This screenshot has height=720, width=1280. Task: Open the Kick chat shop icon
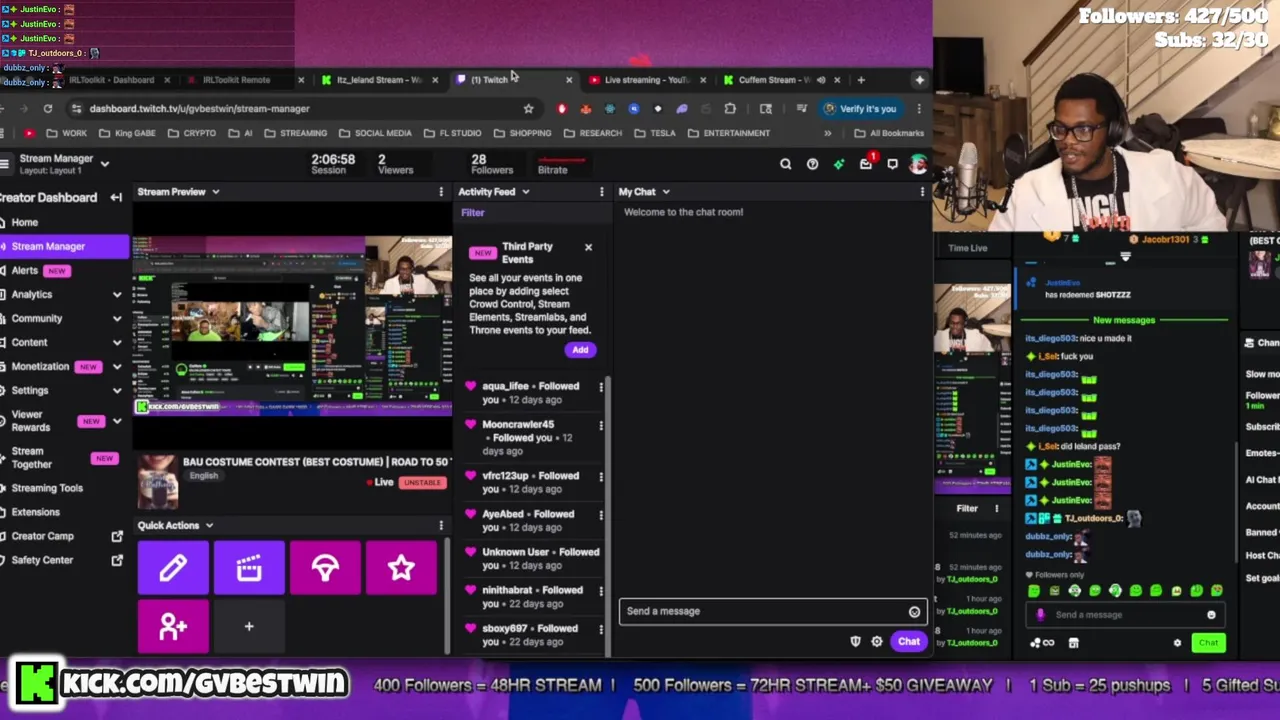(1073, 643)
